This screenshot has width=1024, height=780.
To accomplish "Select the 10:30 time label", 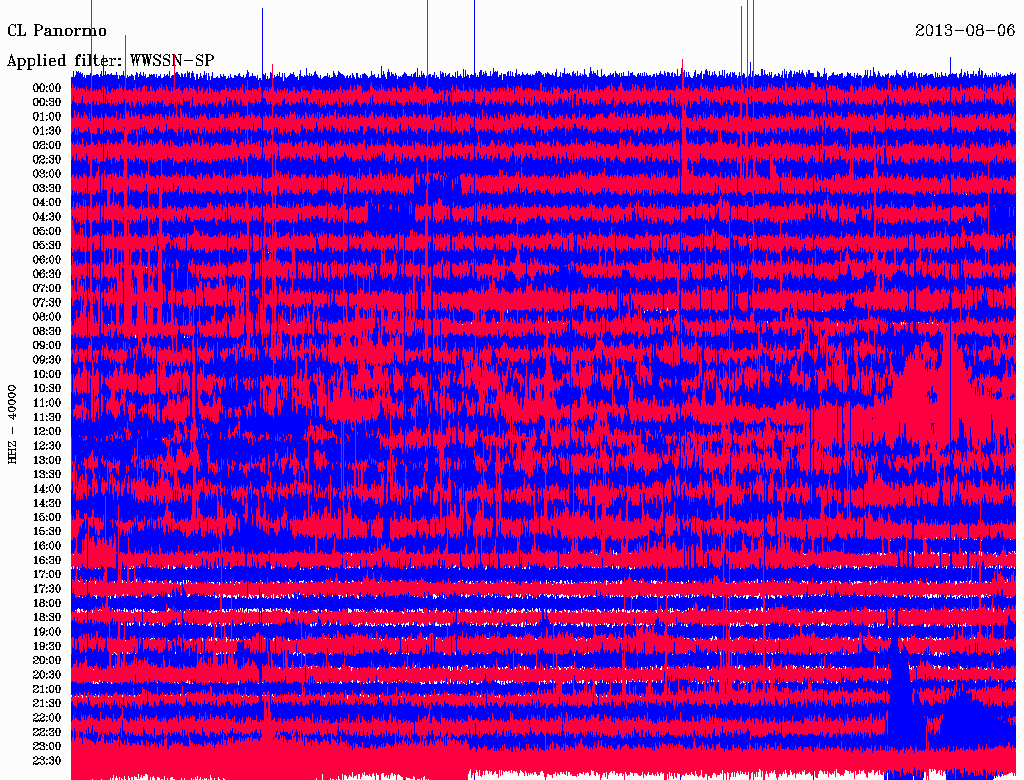I will click(x=47, y=389).
